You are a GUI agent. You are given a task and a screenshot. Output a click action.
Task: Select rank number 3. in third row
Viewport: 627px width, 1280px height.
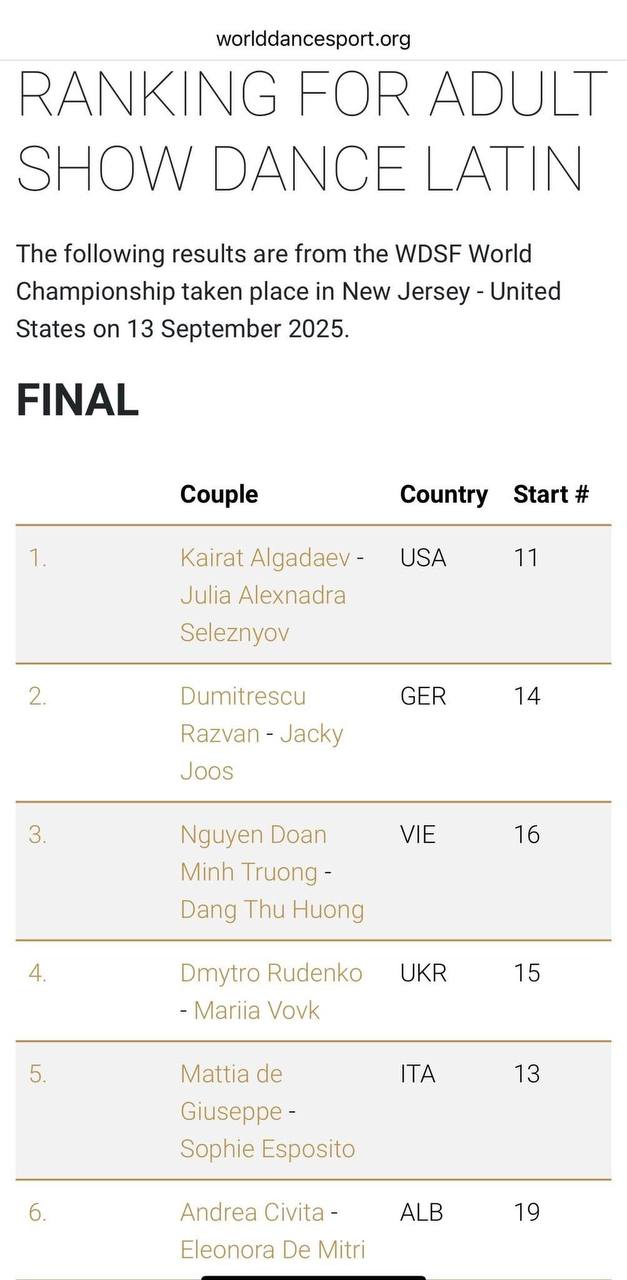37,834
